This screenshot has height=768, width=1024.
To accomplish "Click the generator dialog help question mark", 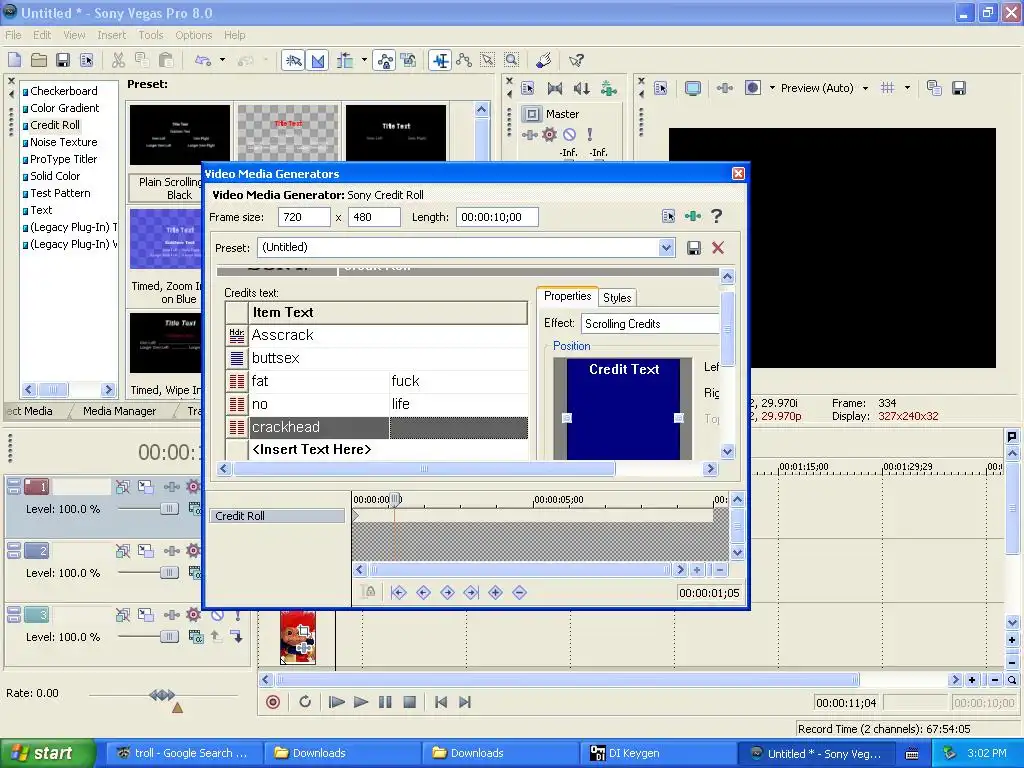I will click(x=716, y=216).
